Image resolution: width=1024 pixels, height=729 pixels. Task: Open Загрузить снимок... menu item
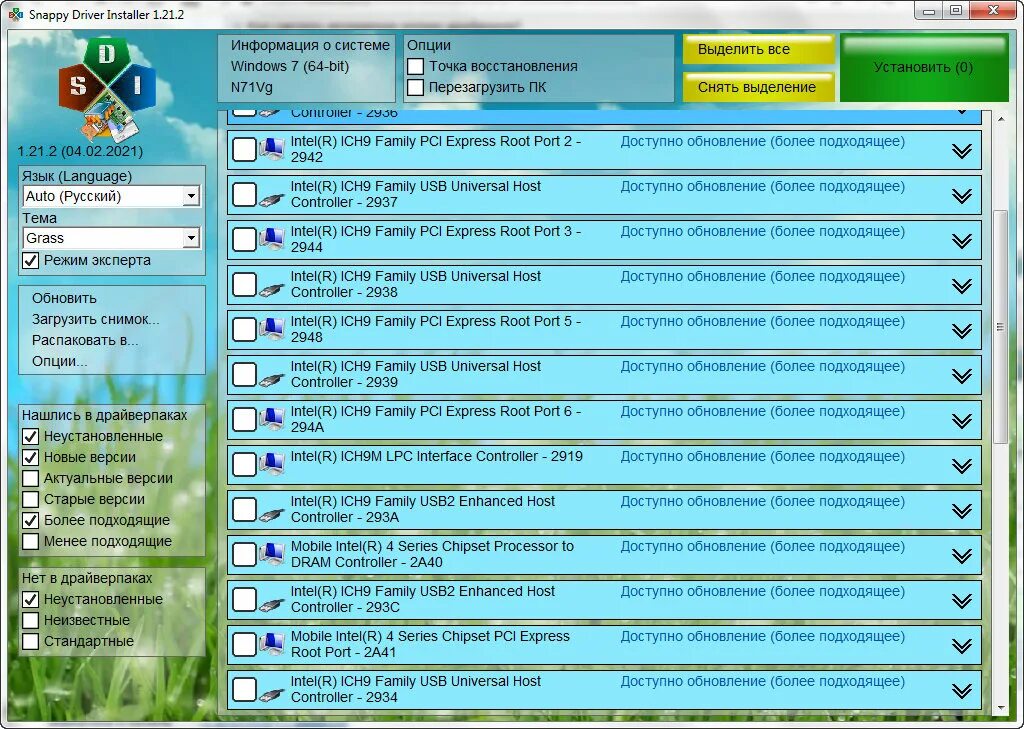(x=95, y=319)
